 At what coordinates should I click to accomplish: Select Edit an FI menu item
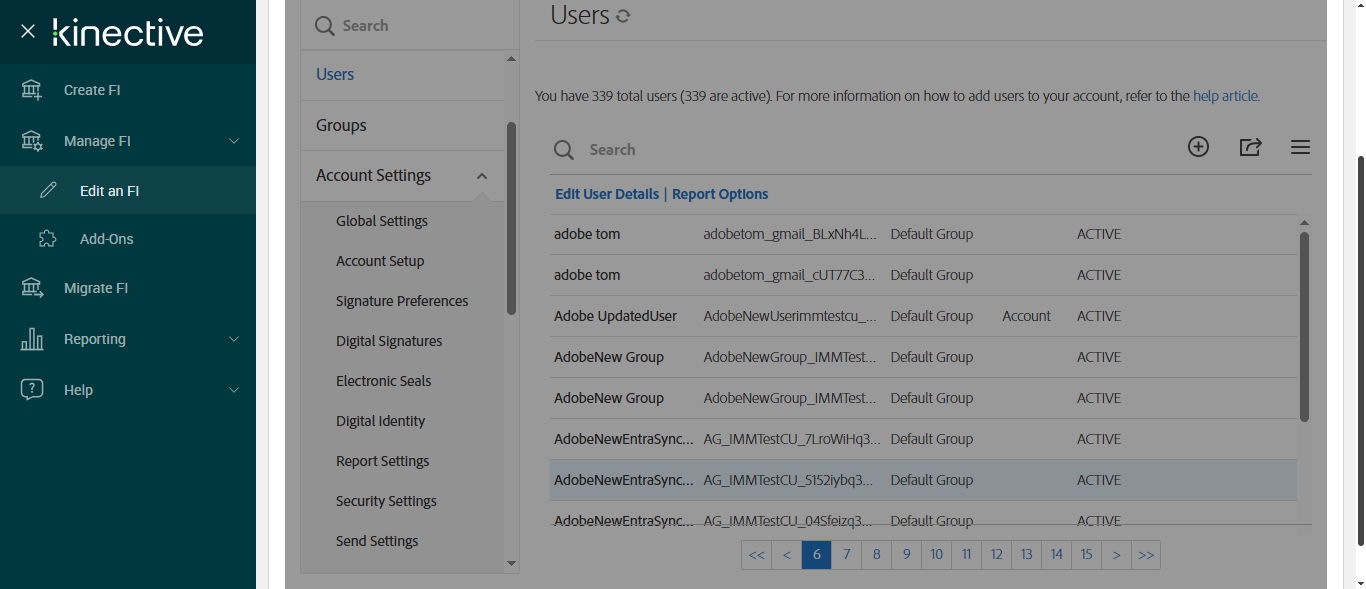click(x=109, y=191)
